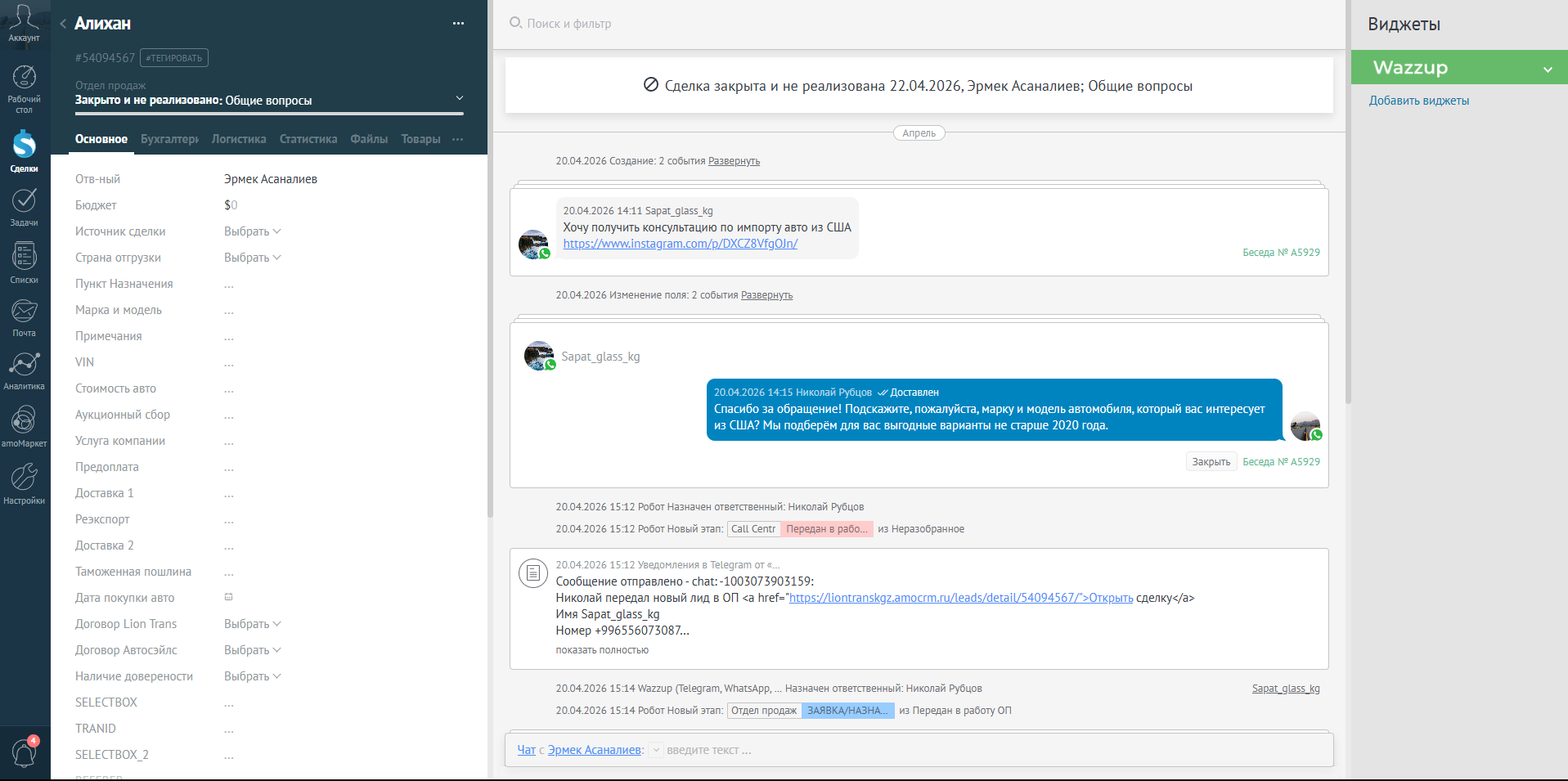Click the Апрель month marker
This screenshot has width=1568, height=781.
click(x=919, y=133)
